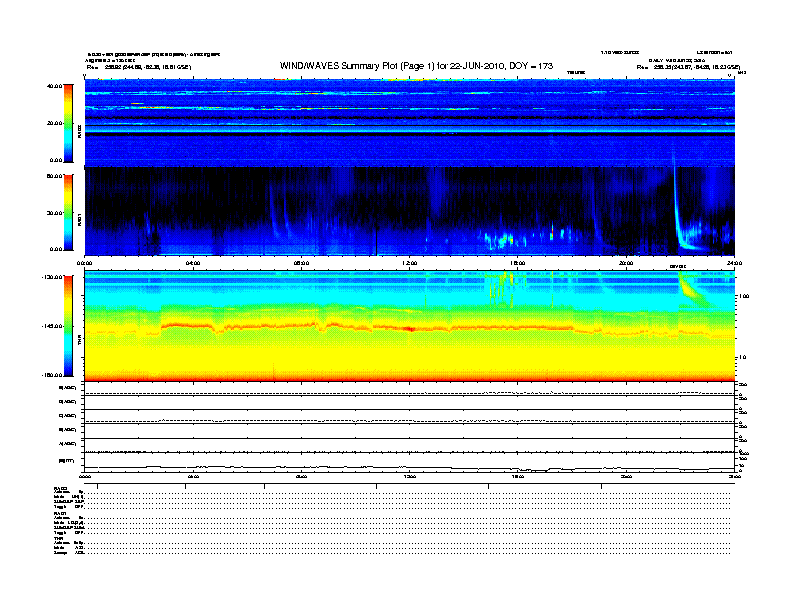Click the 24:00 tick label under RAD1 spectrogram

[x=734, y=263]
